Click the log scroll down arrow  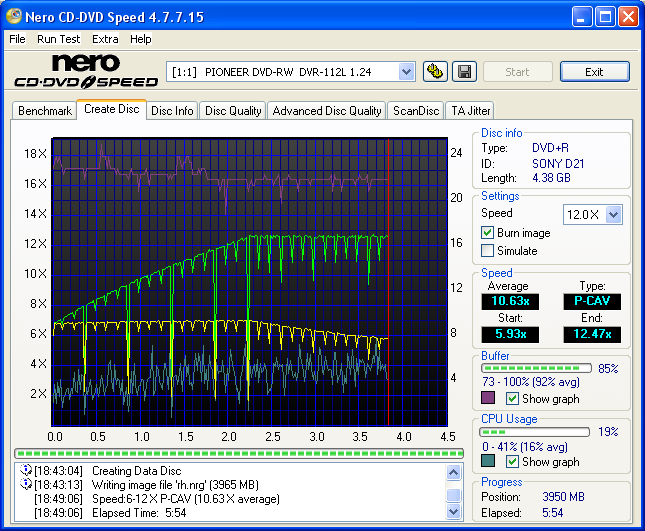[x=453, y=512]
